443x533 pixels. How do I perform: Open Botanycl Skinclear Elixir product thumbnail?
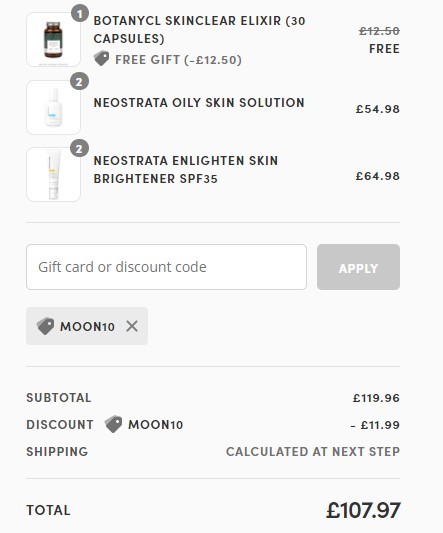tap(53, 39)
